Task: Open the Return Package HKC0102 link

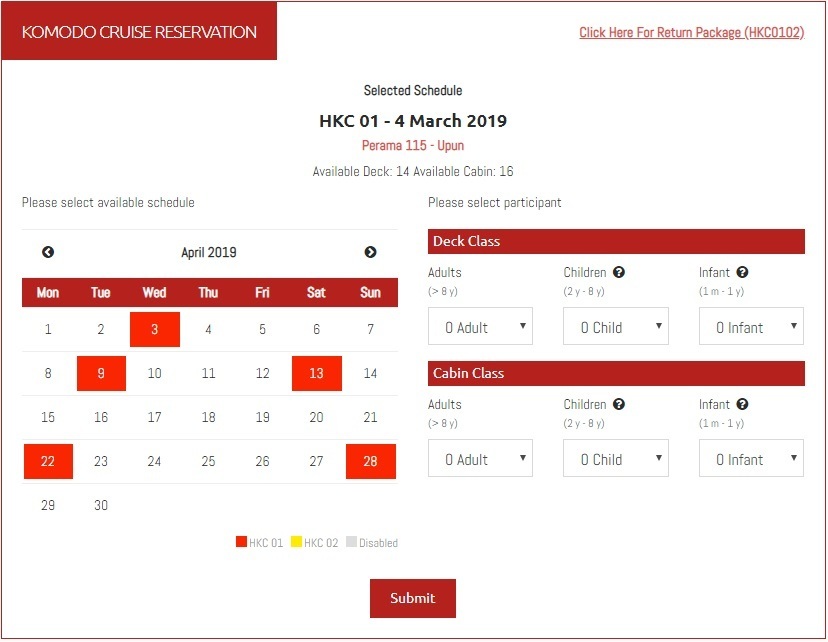Action: 691,33
